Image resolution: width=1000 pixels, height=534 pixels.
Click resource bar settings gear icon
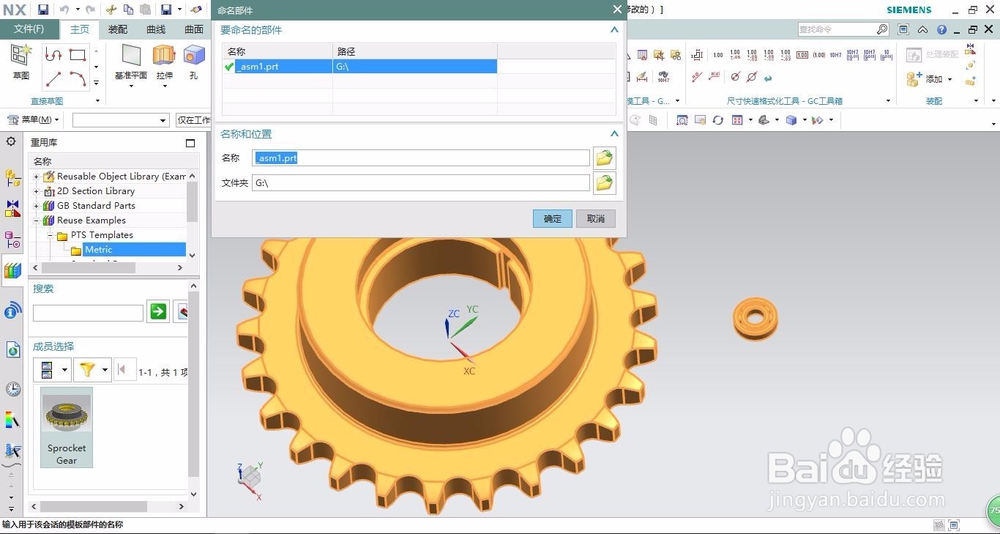pos(11,142)
